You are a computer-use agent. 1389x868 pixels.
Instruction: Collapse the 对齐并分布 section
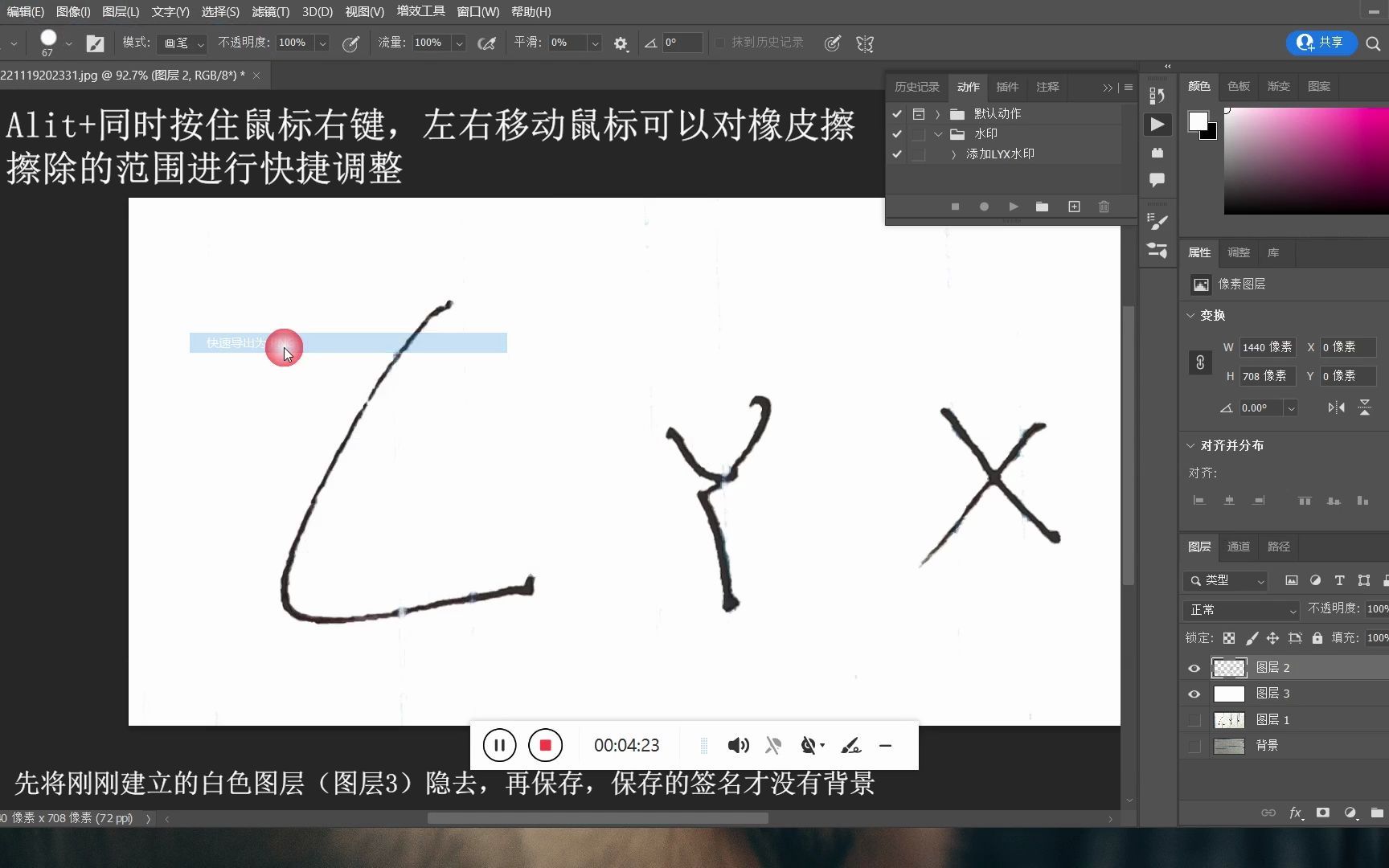[x=1190, y=445]
